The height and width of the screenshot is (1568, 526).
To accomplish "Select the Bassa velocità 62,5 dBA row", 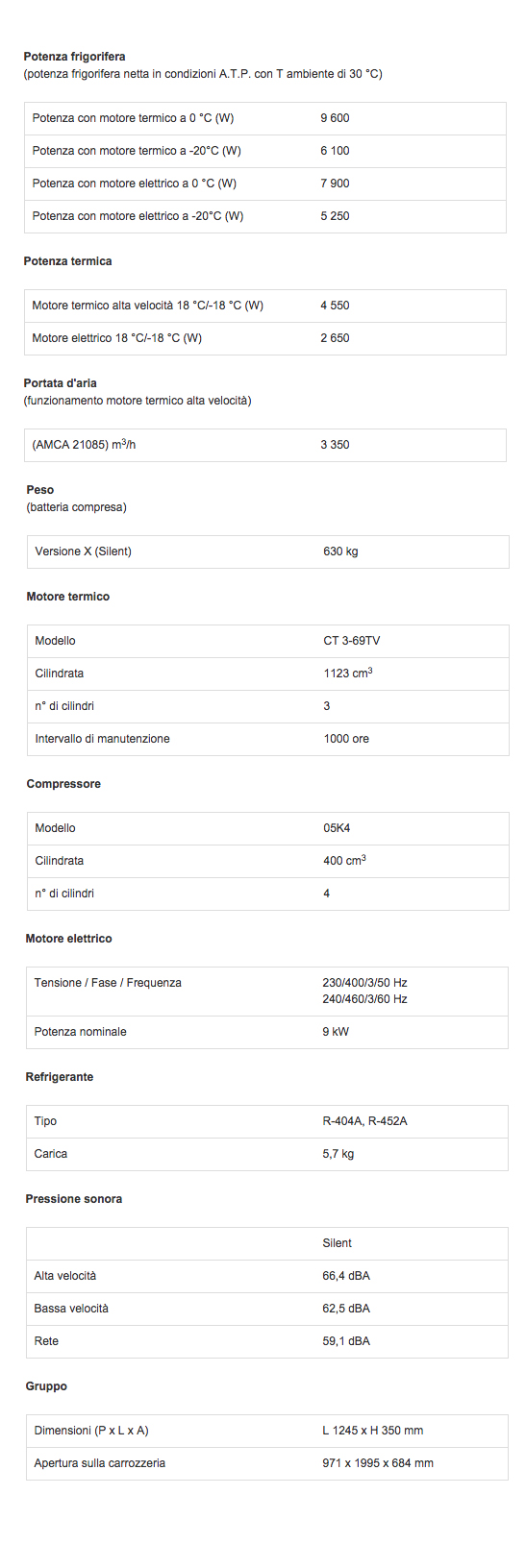I will [x=267, y=1309].
